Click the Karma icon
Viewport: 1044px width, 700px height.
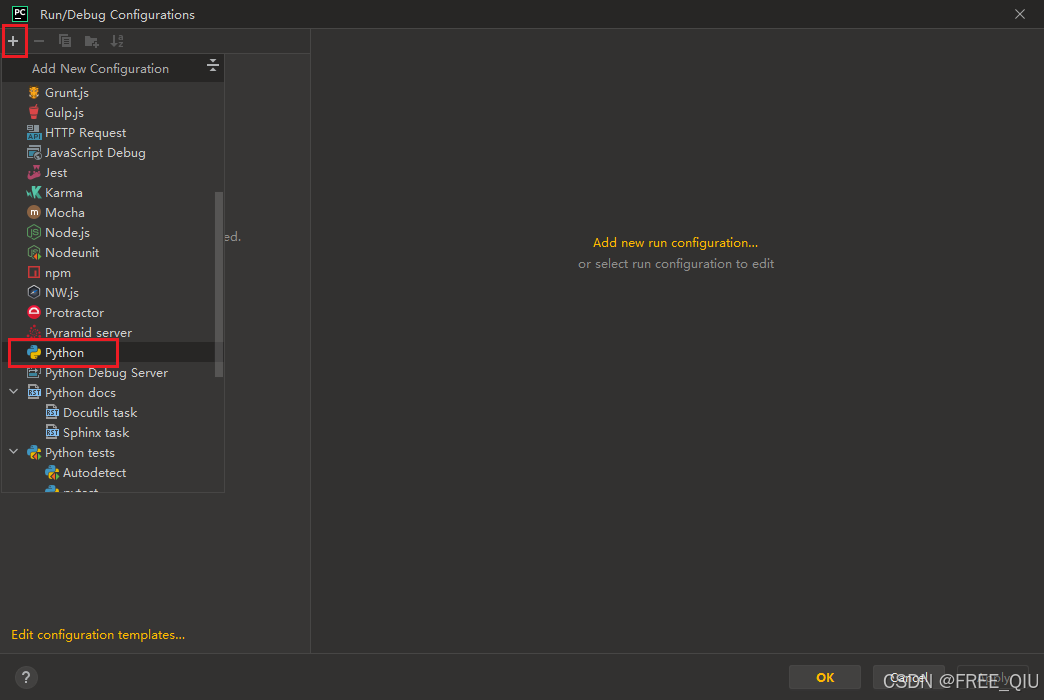tap(34, 192)
